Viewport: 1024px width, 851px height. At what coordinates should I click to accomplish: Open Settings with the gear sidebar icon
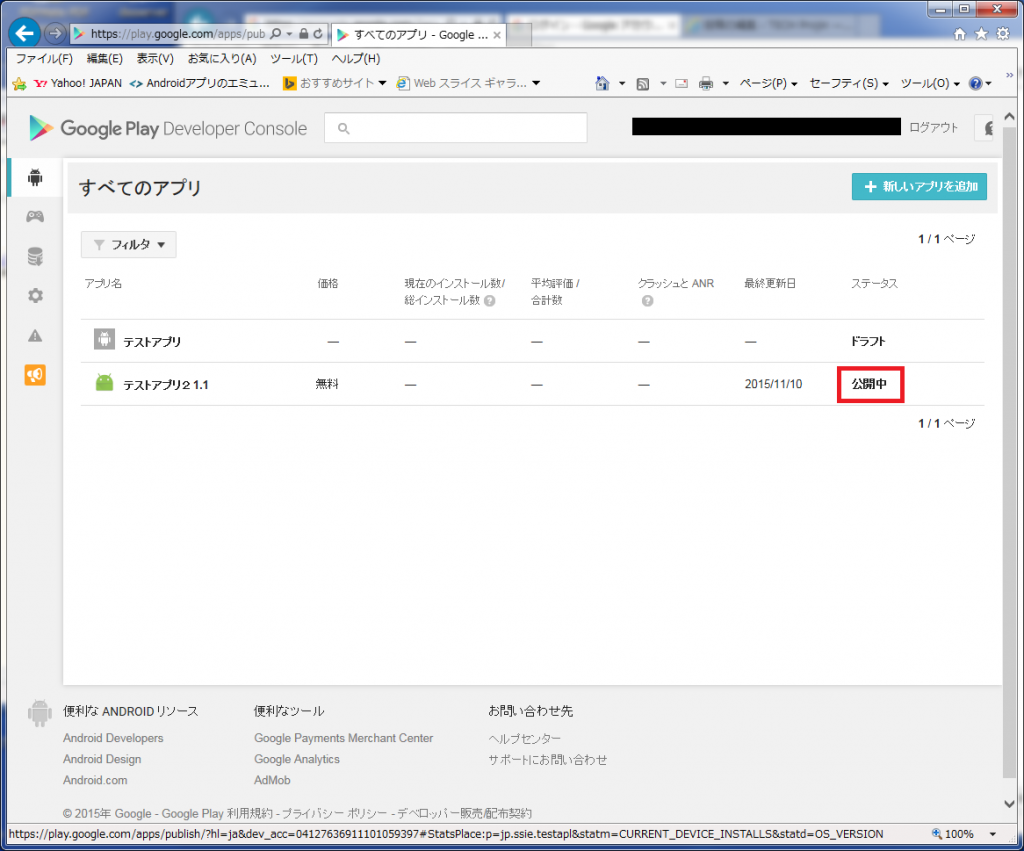coord(33,296)
